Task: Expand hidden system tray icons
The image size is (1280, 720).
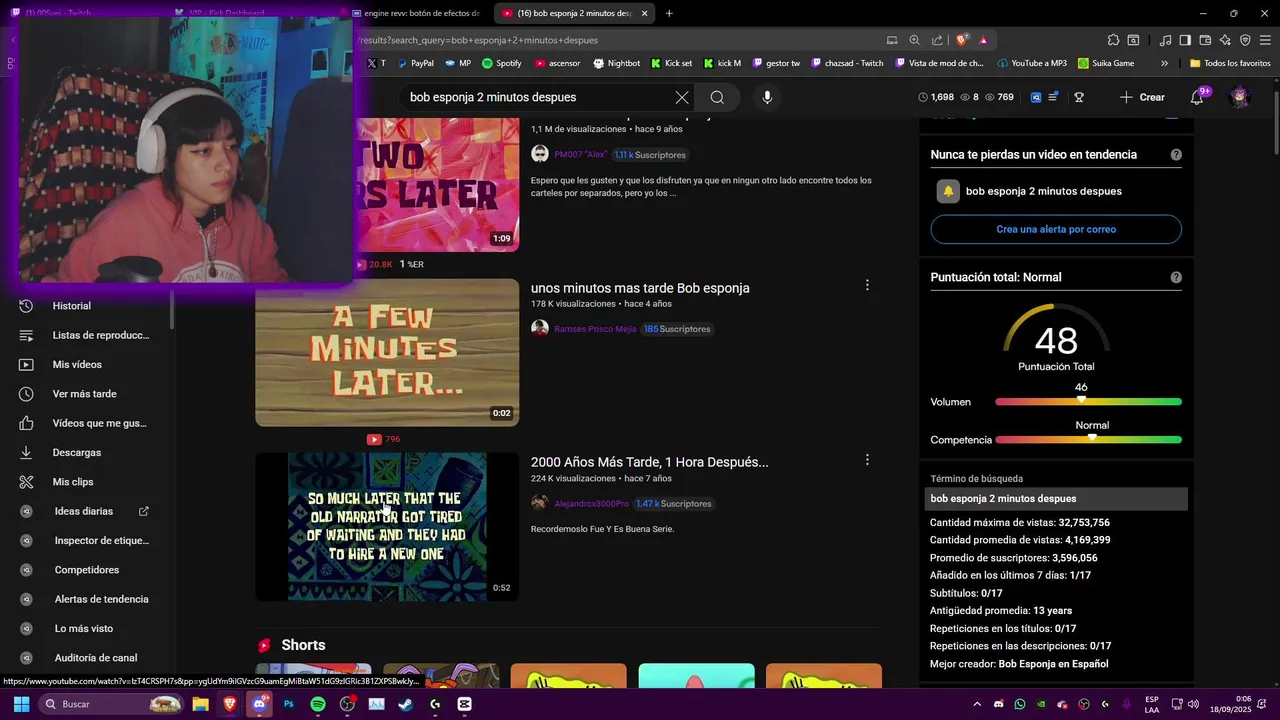Action: click(x=977, y=704)
